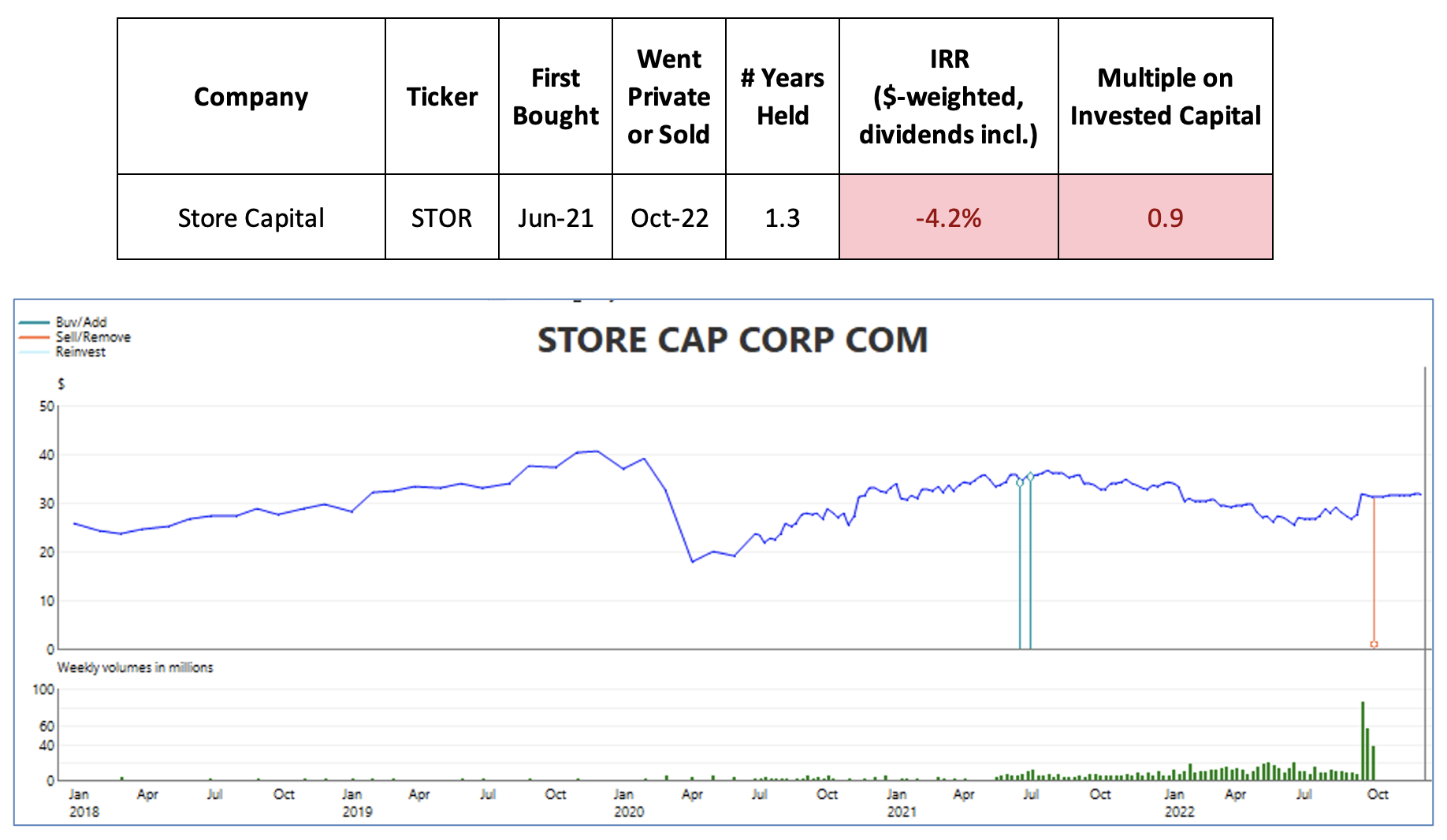The height and width of the screenshot is (840, 1447).
Task: Click the 100 volume axis label
Action: tap(43, 689)
